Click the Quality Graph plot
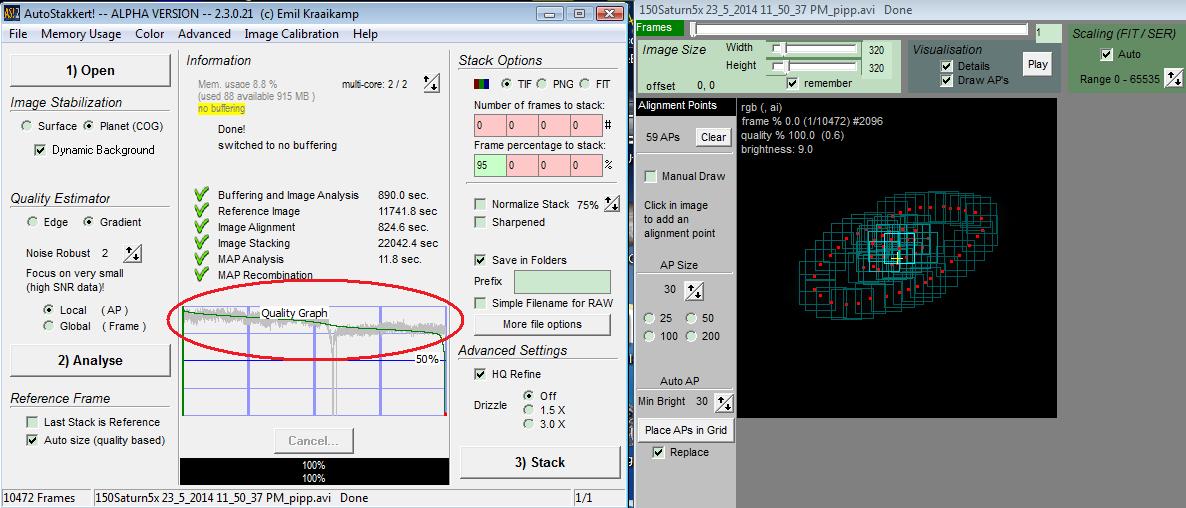 click(x=314, y=361)
